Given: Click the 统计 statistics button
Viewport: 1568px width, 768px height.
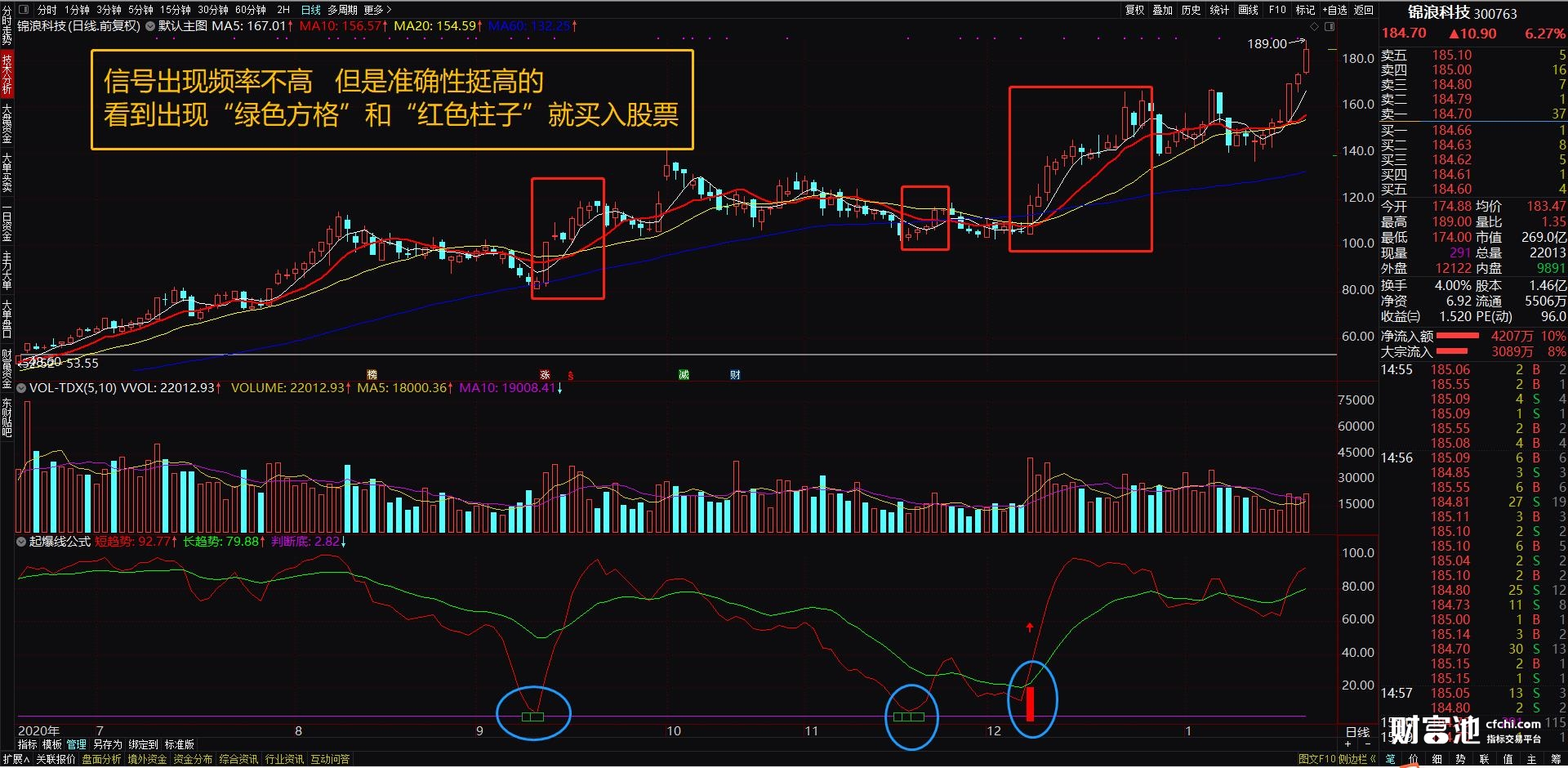Looking at the screenshot, I should [x=1219, y=10].
